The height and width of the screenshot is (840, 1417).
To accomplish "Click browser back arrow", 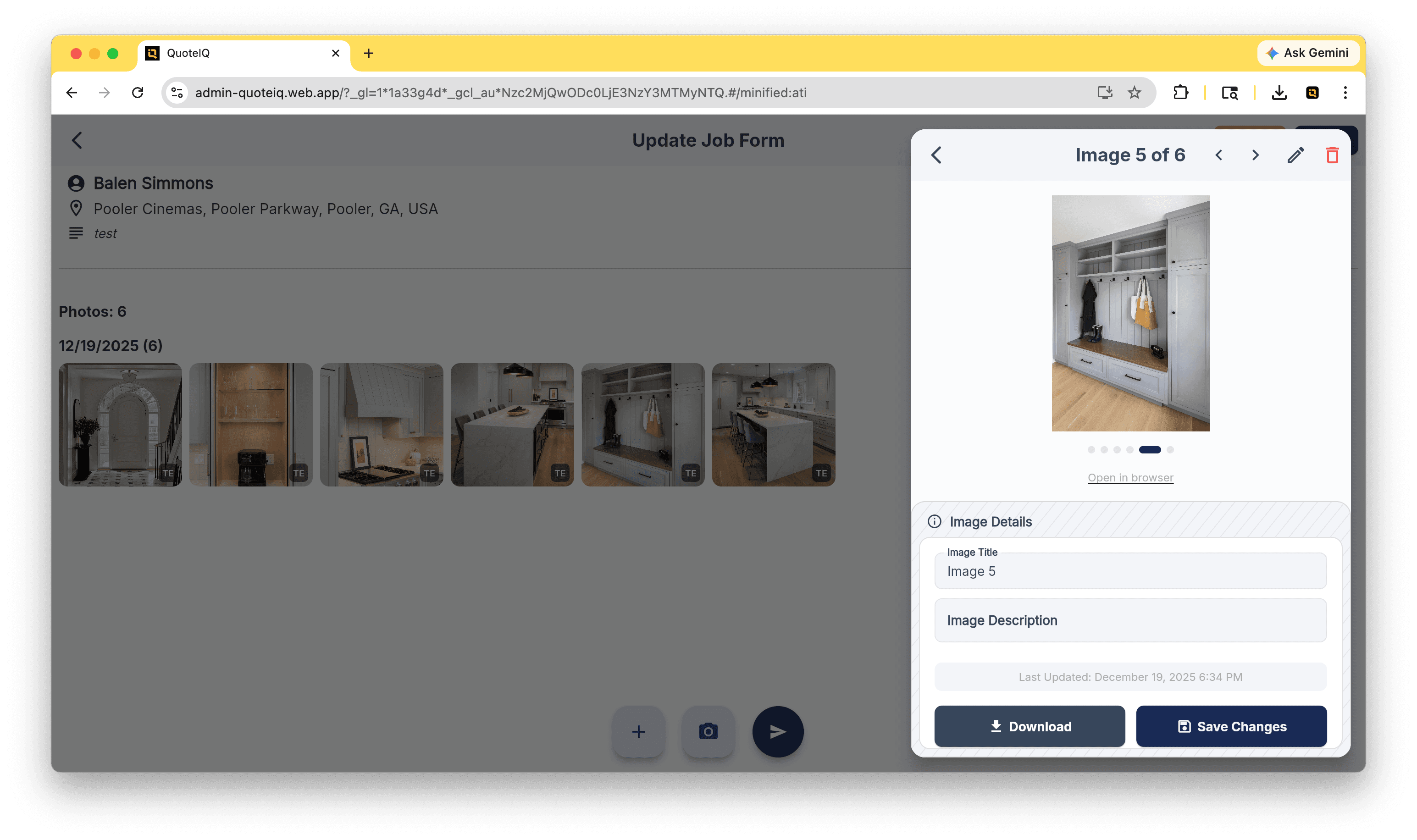I will (x=72, y=92).
